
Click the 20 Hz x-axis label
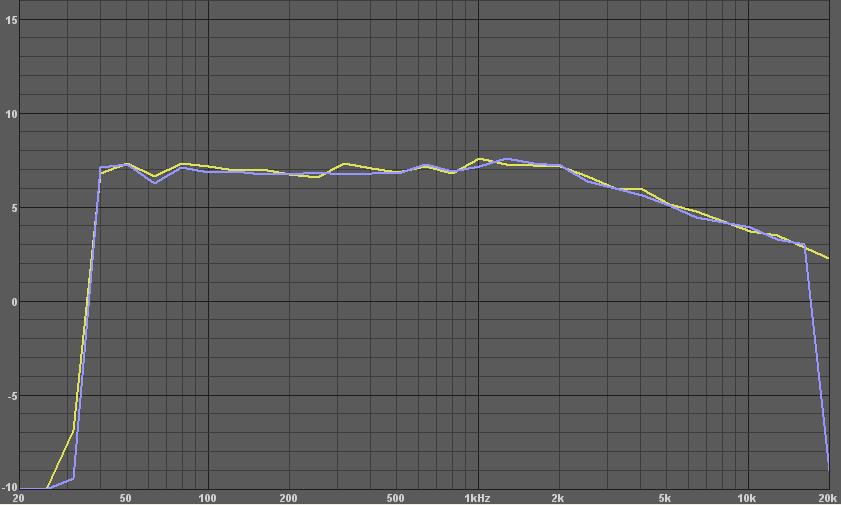pos(18,499)
